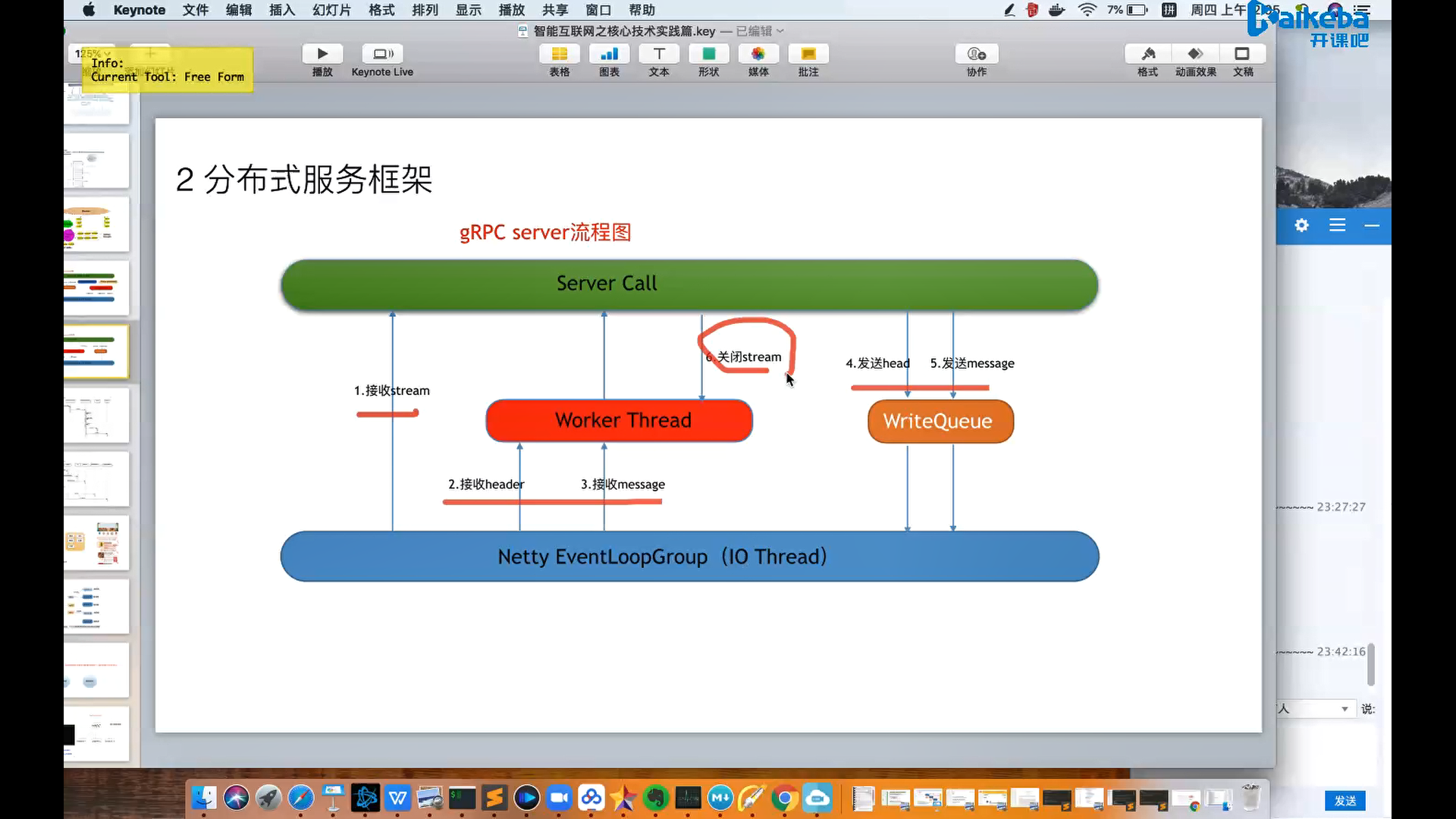1456x819 pixels.
Task: Add a text box with Text tool
Action: coord(659,54)
